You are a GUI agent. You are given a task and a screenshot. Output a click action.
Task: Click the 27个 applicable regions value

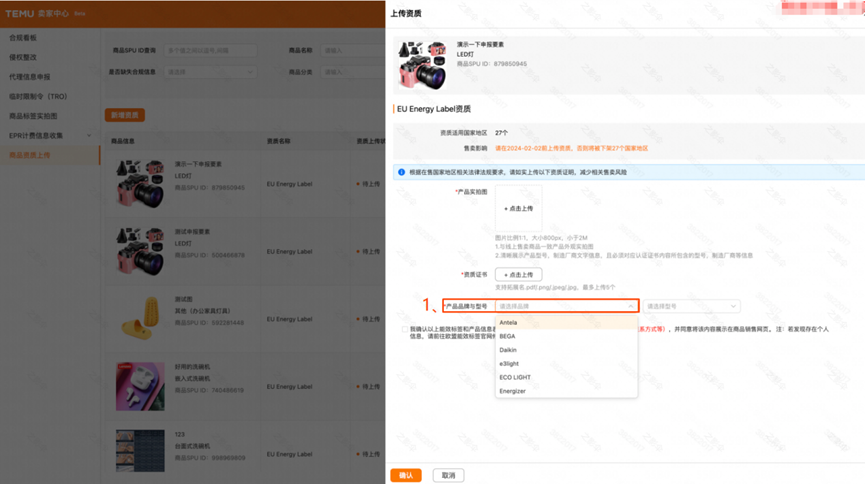pyautogui.click(x=501, y=133)
